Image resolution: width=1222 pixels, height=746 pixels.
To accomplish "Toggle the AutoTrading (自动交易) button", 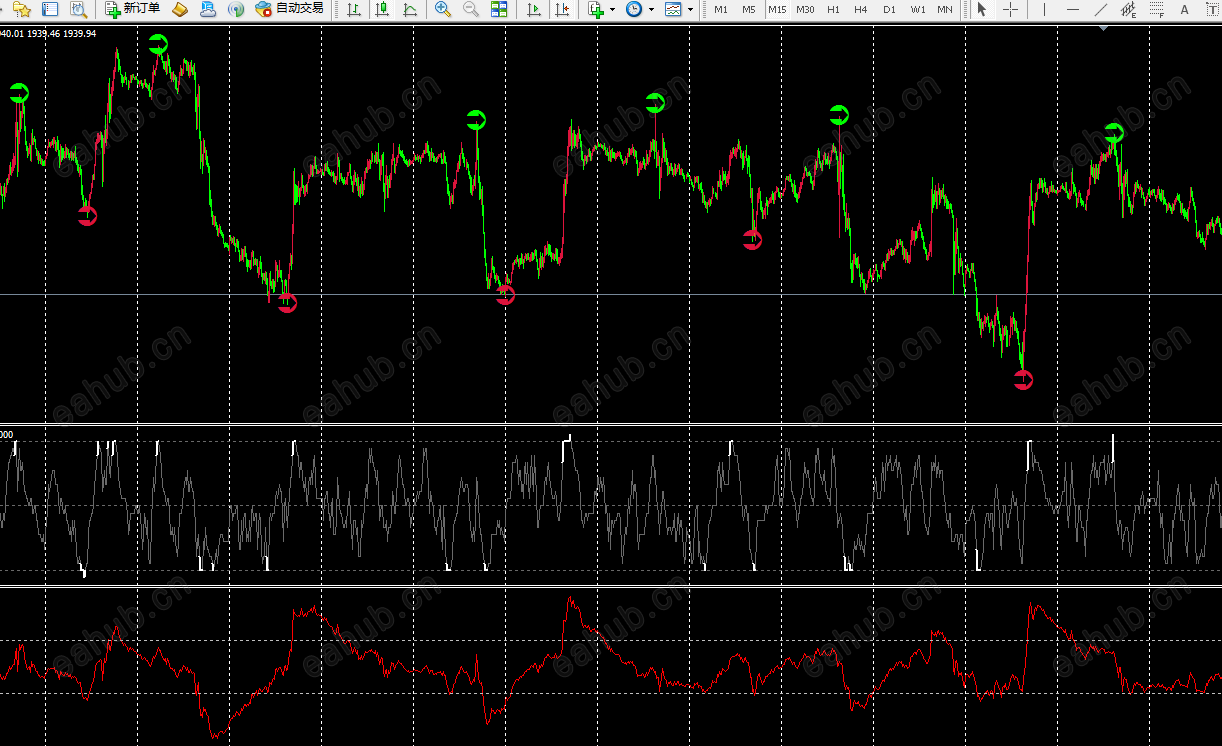I will pos(289,9).
